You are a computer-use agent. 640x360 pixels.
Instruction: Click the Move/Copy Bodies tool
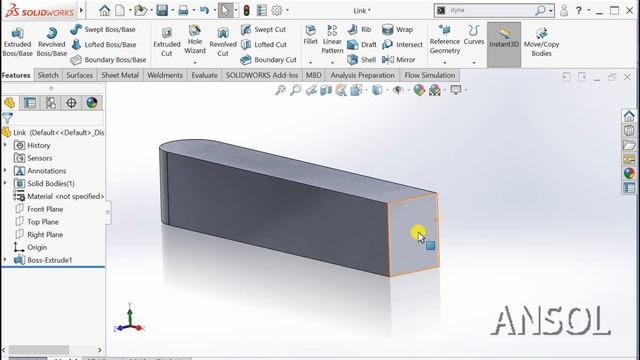coord(541,42)
